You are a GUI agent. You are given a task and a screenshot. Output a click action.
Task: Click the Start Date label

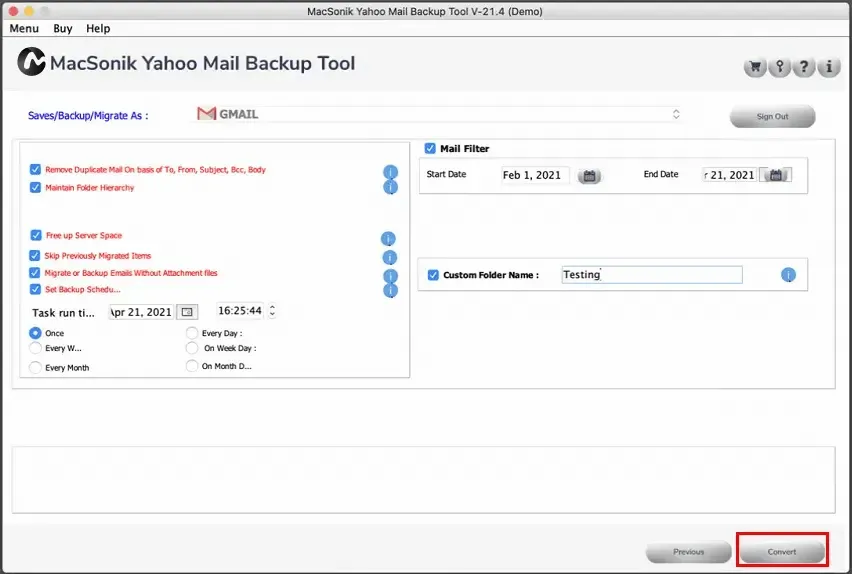446,174
